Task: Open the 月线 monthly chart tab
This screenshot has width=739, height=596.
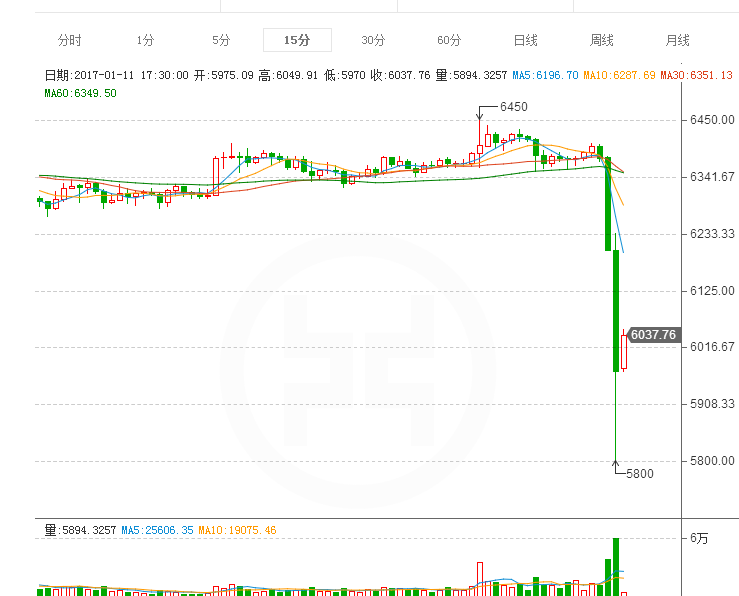Action: click(677, 41)
